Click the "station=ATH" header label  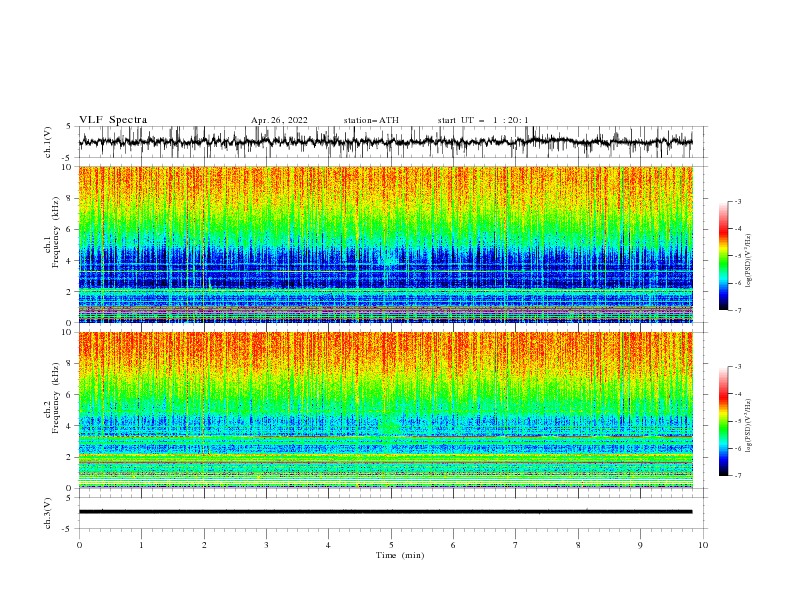[x=371, y=120]
